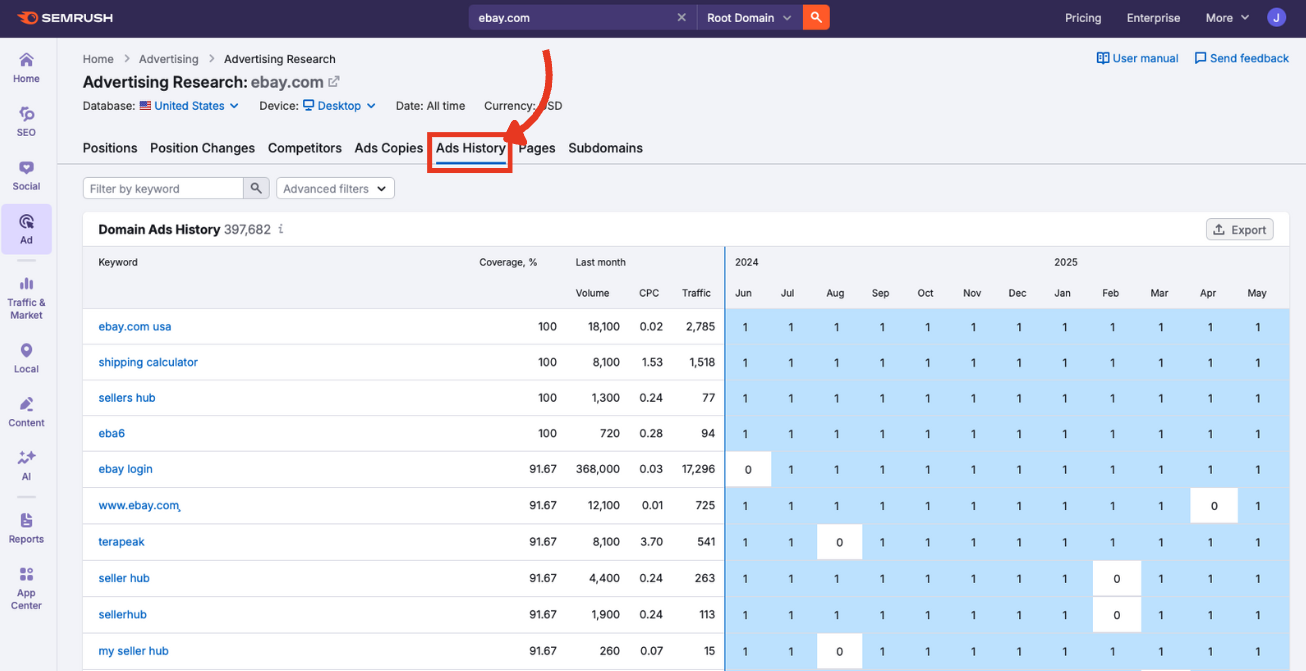The height and width of the screenshot is (671, 1306).
Task: Export the Domain Ads History data
Action: tap(1239, 229)
